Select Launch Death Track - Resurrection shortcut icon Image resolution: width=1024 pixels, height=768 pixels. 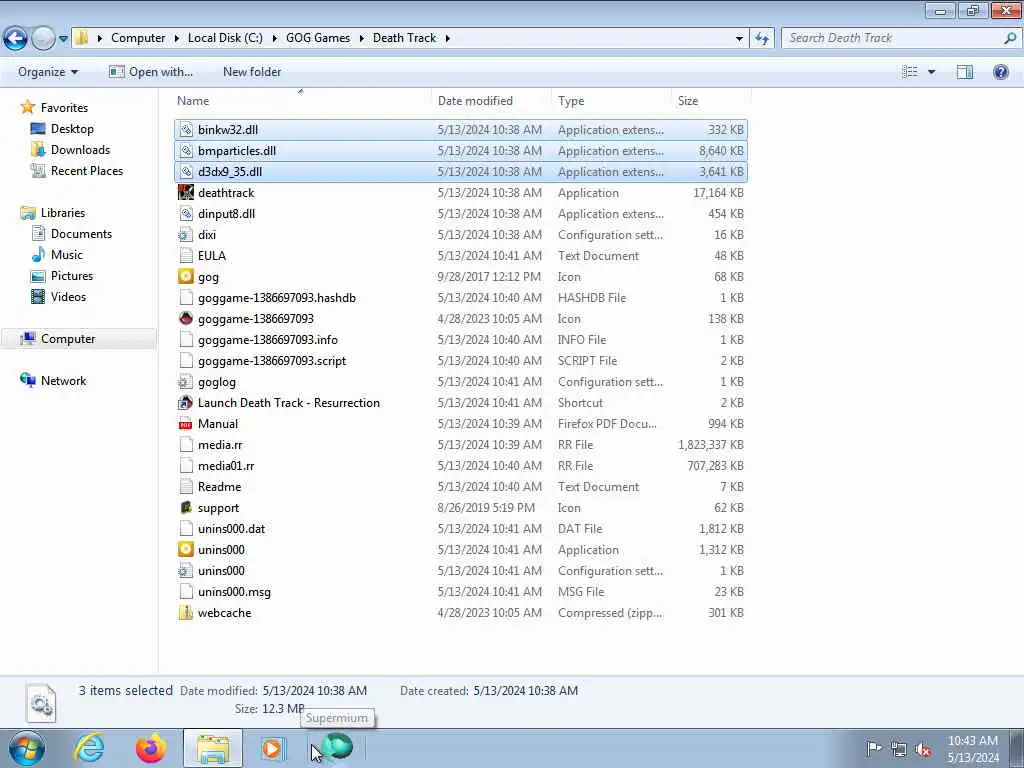tap(186, 403)
